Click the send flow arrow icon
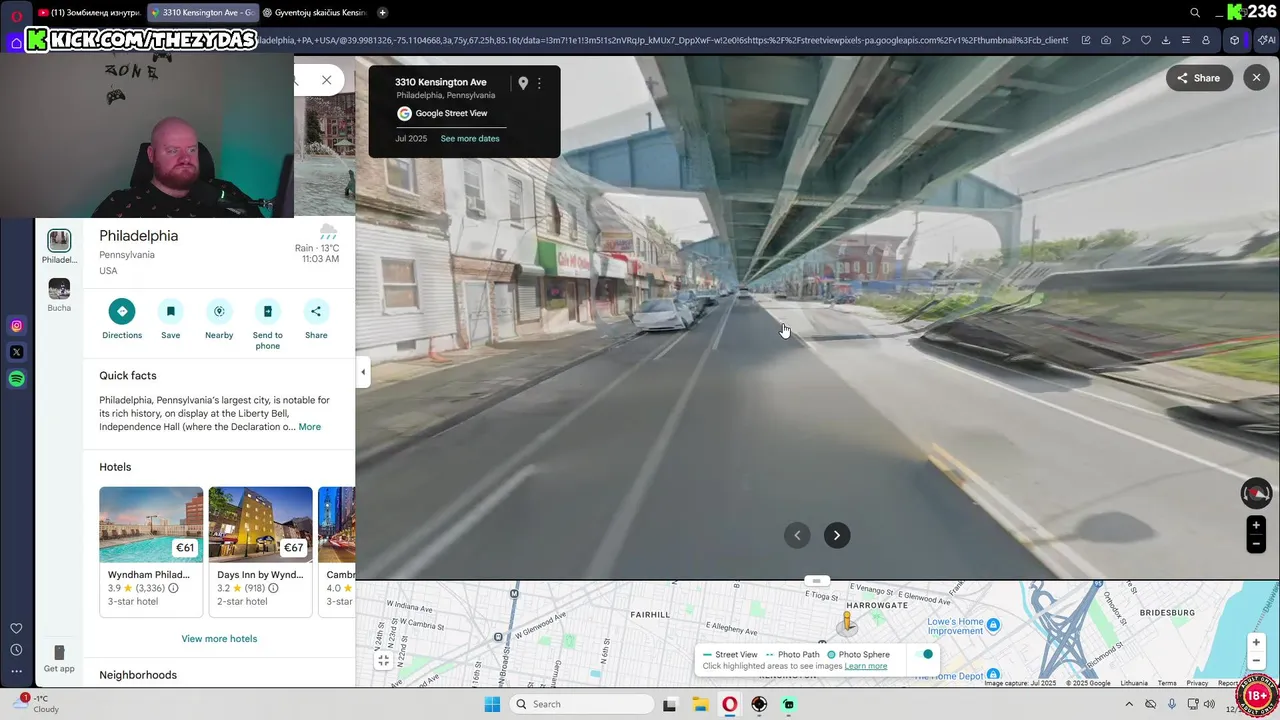Viewport: 1280px width, 720px height. tap(1126, 40)
